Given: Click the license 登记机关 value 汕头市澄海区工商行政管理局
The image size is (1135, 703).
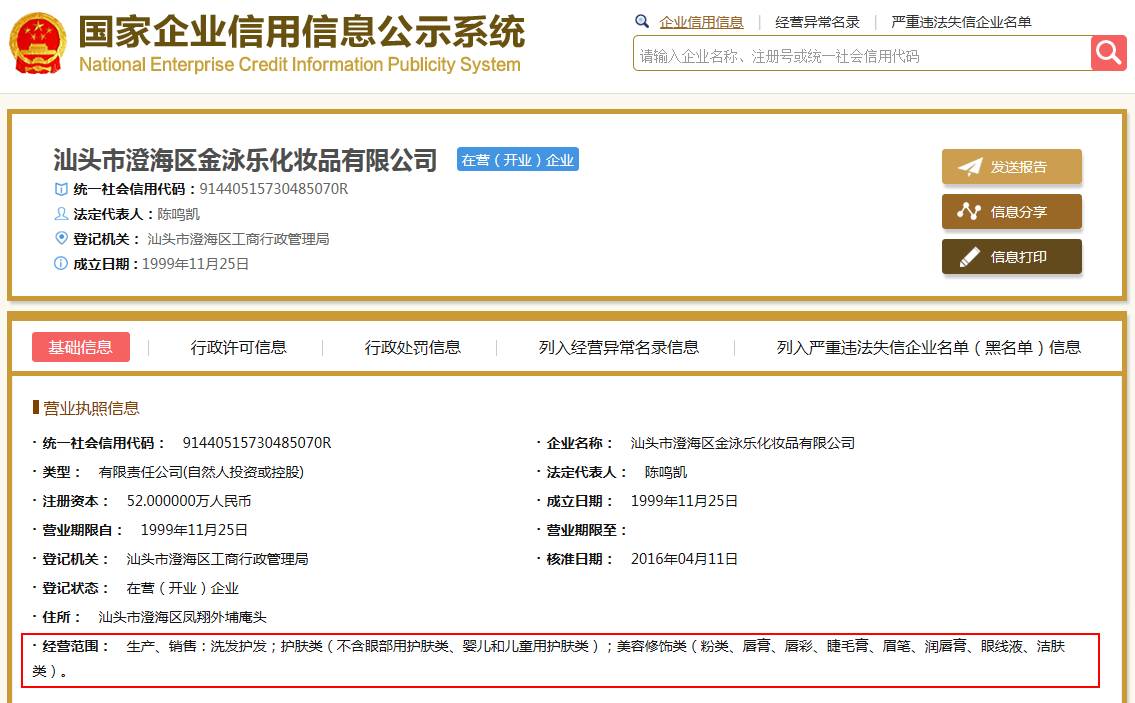Looking at the screenshot, I should (217, 559).
